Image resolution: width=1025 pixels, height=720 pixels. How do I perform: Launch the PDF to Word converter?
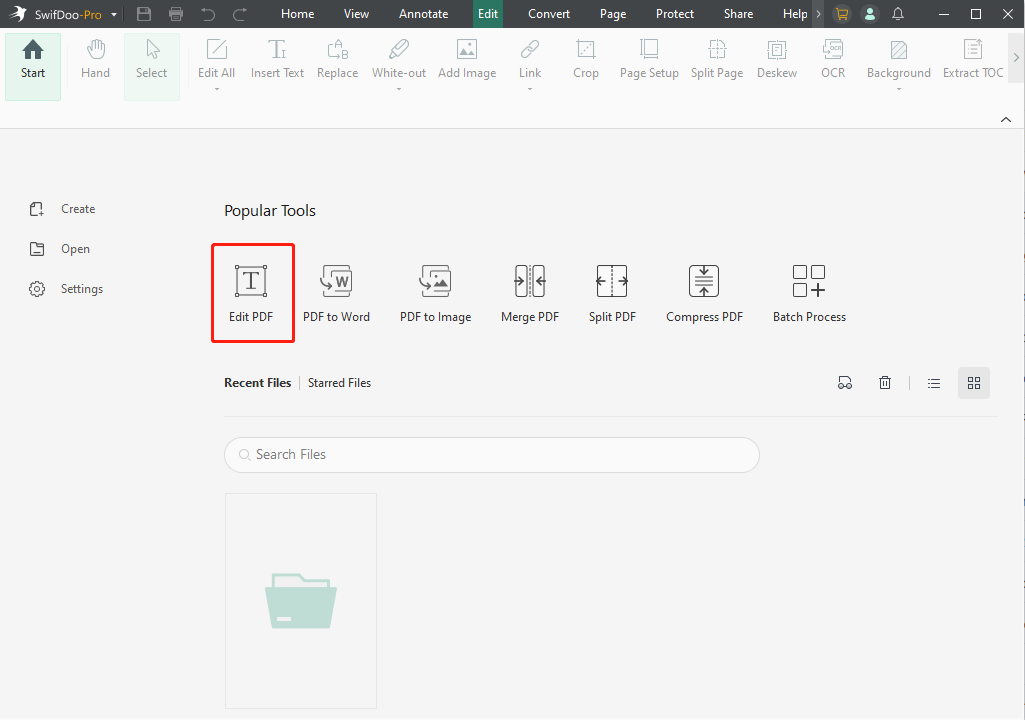click(336, 292)
